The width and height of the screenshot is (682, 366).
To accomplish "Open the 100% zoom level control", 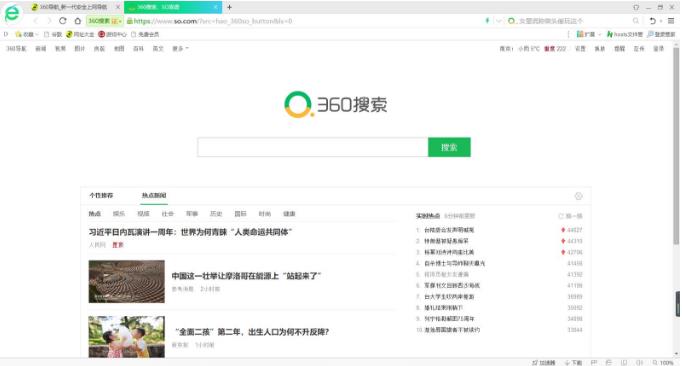I will [x=663, y=362].
